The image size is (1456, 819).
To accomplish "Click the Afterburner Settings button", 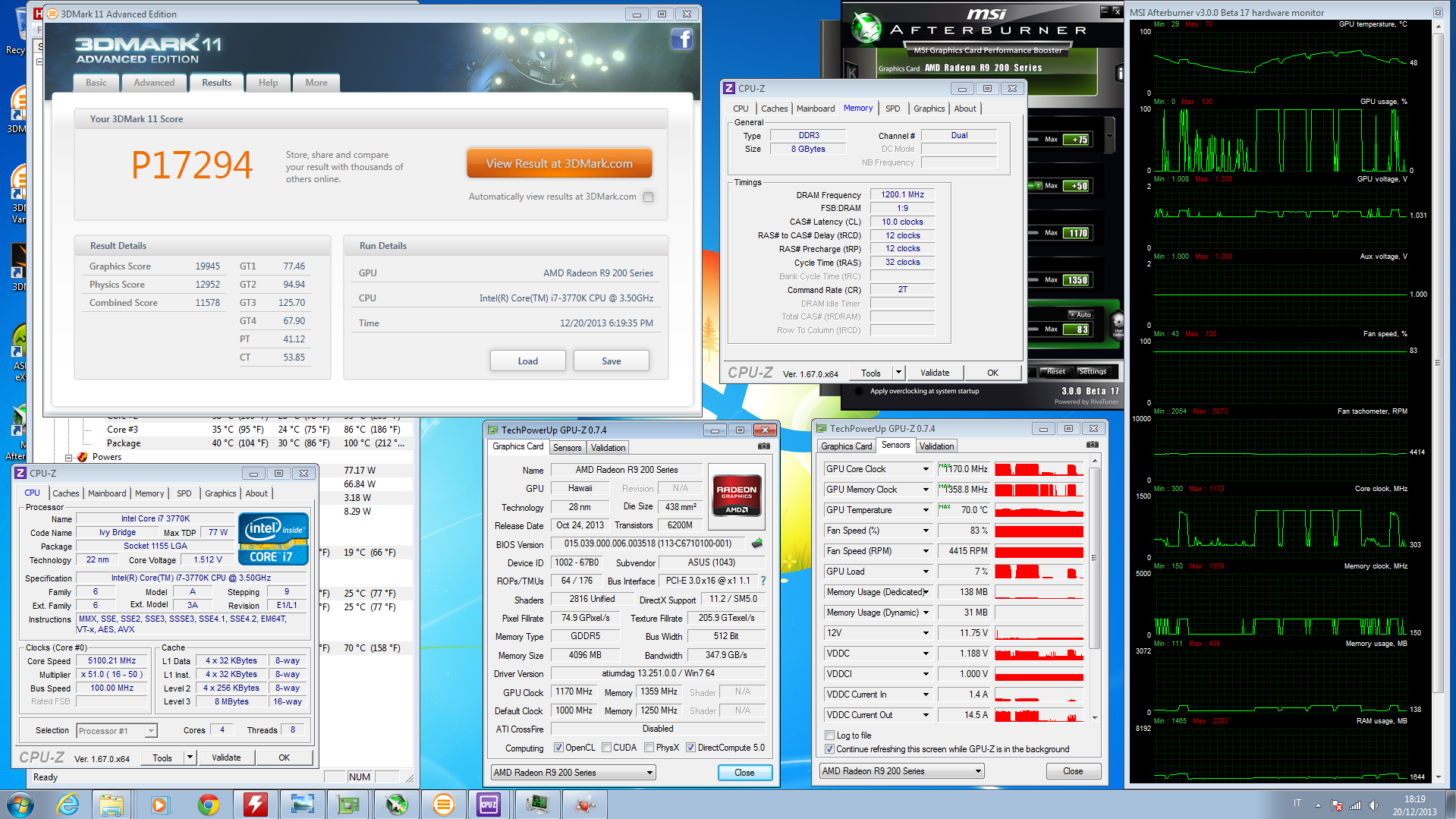I will point(1092,372).
